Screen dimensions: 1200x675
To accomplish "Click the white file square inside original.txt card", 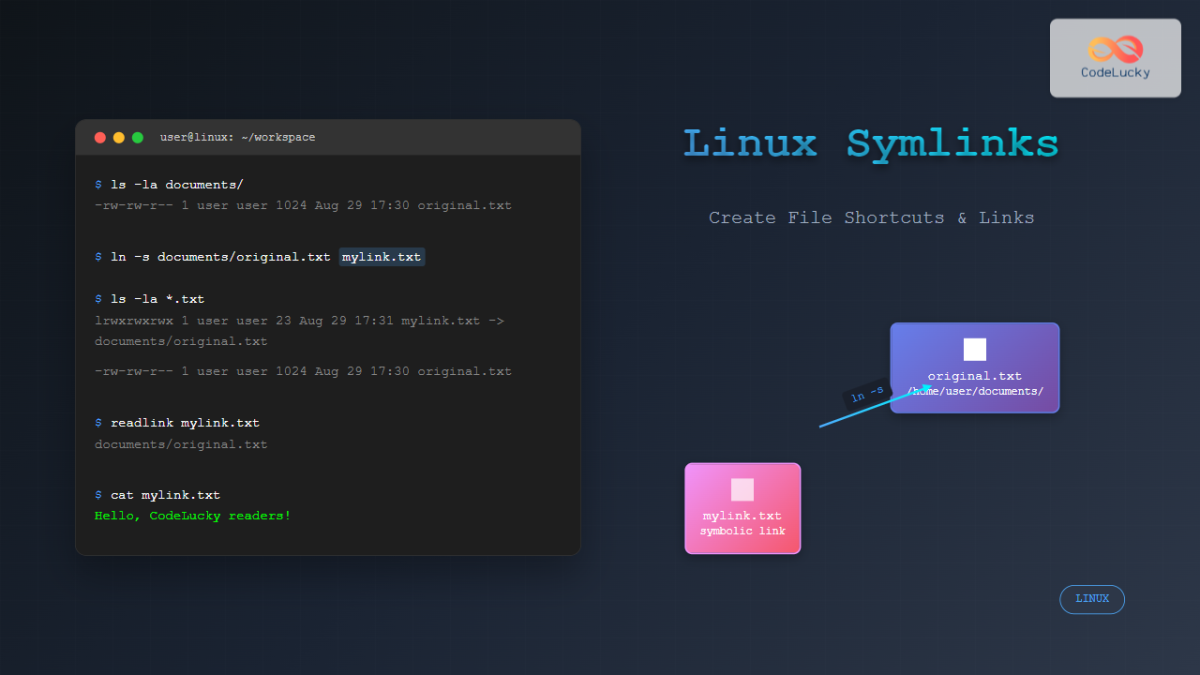I will point(974,347).
